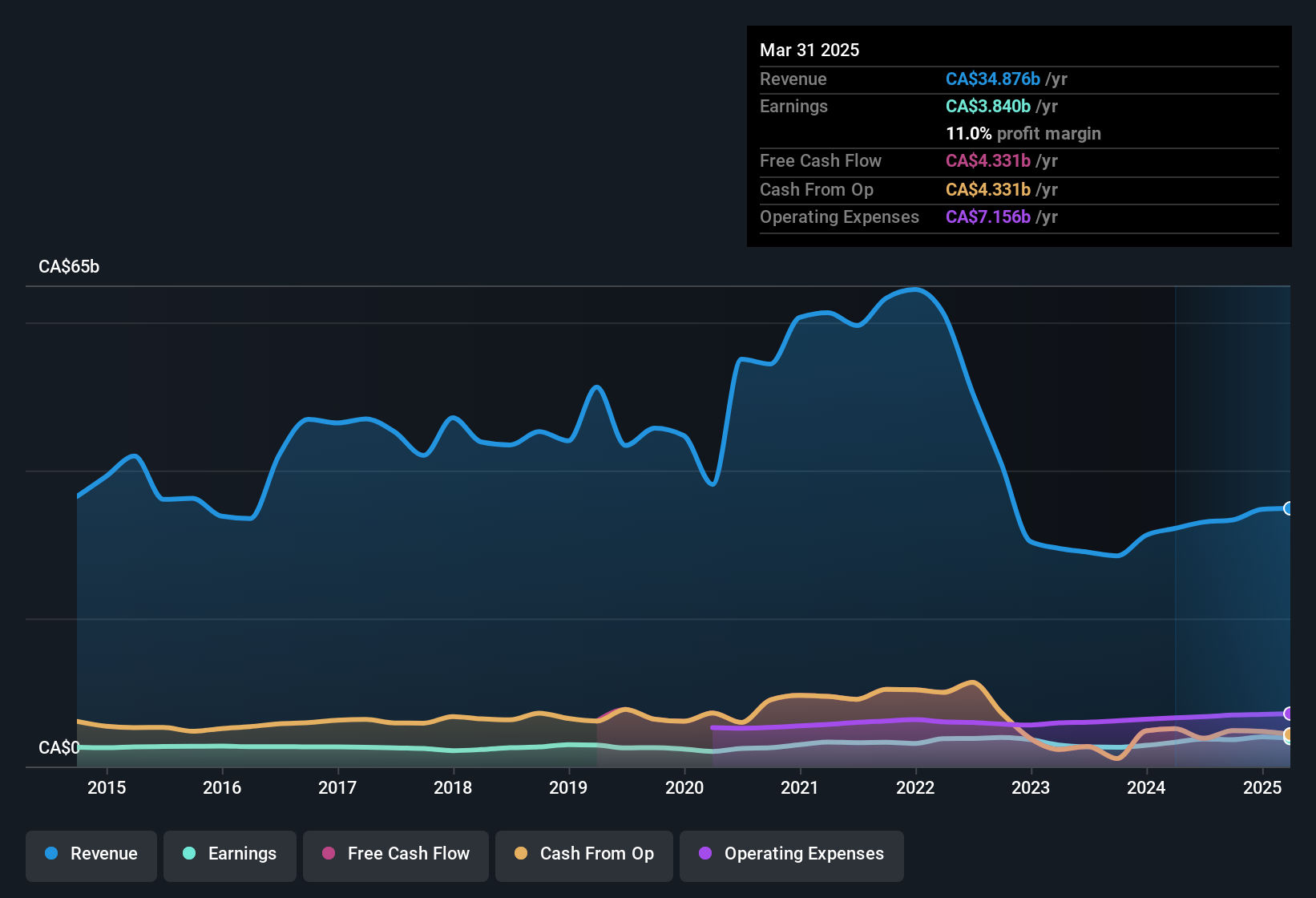Click the purple Operating Expenses legend dot
This screenshot has width=1316, height=898.
705,855
